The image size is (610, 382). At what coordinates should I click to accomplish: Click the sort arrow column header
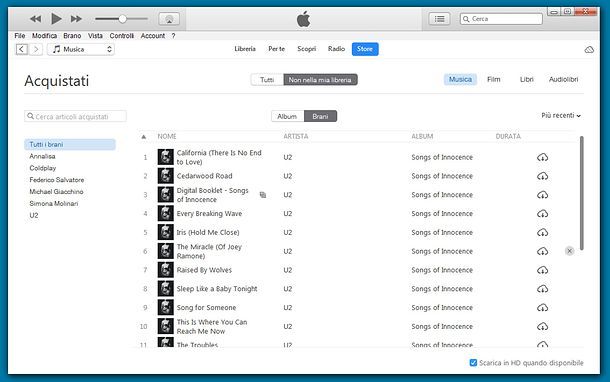coord(144,137)
